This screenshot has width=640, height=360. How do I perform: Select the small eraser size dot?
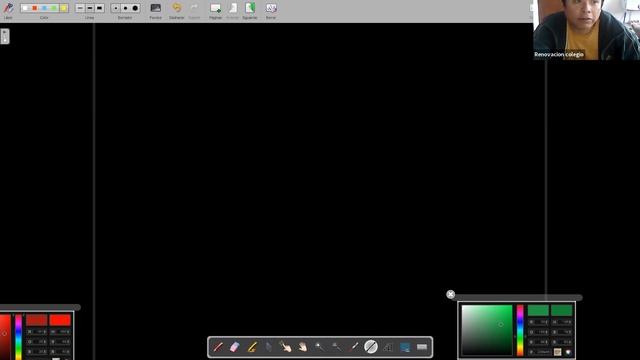pos(116,8)
